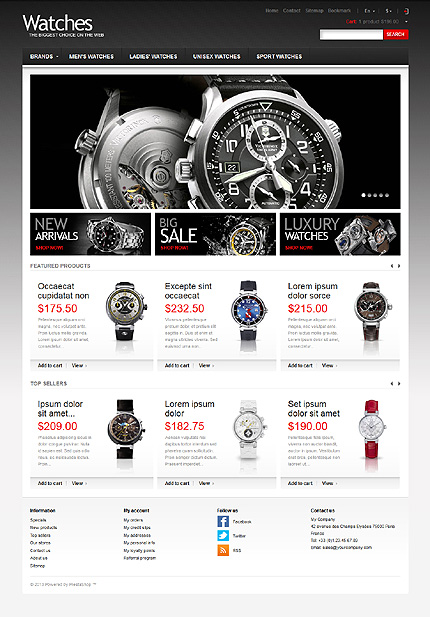Select the last slider pagination dot

[x=387, y=195]
